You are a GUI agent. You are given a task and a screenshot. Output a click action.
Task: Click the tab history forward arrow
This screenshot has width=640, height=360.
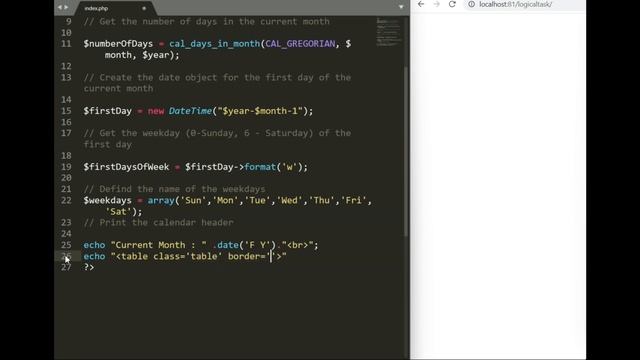pos(66,7)
